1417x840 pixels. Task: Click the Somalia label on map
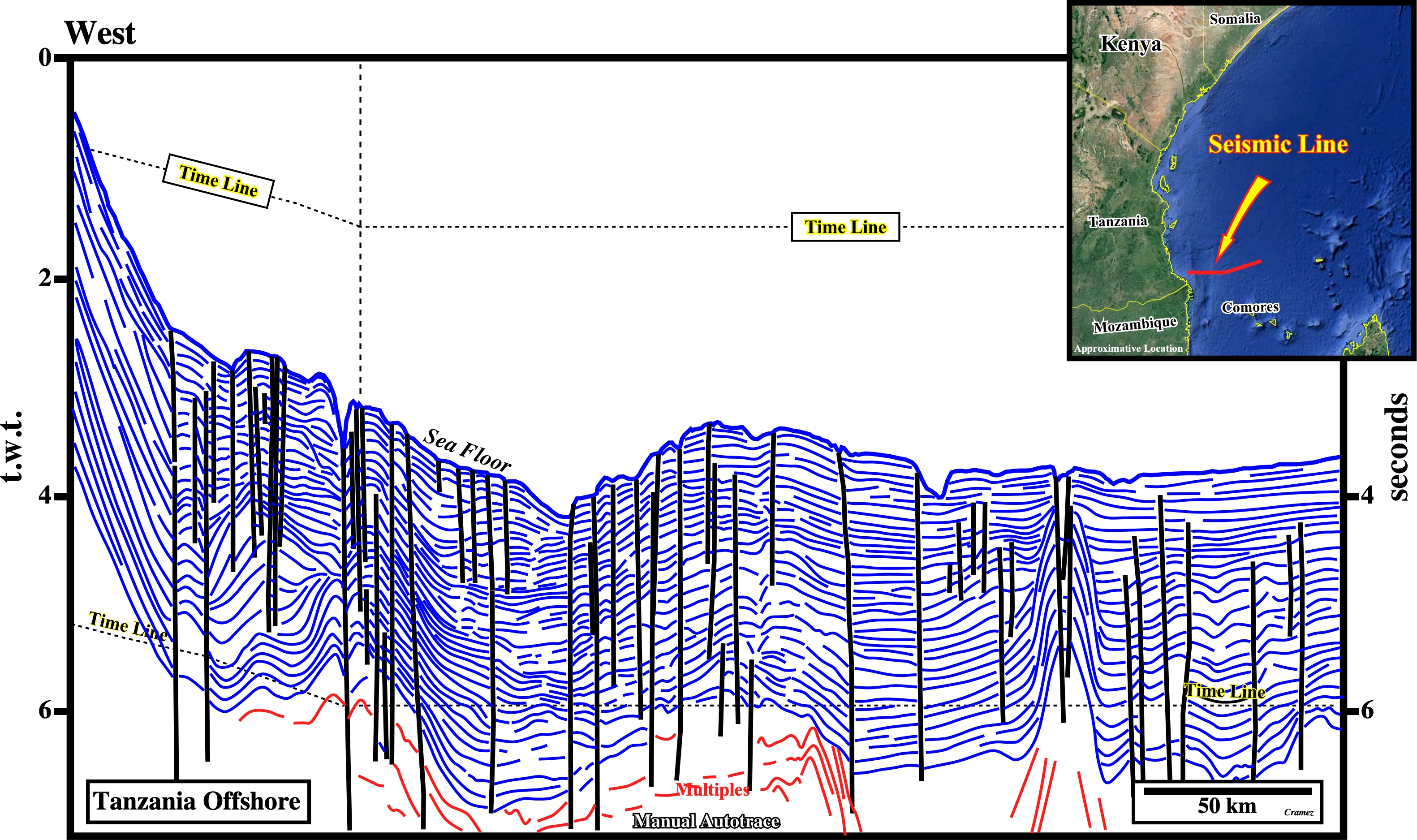1235,19
